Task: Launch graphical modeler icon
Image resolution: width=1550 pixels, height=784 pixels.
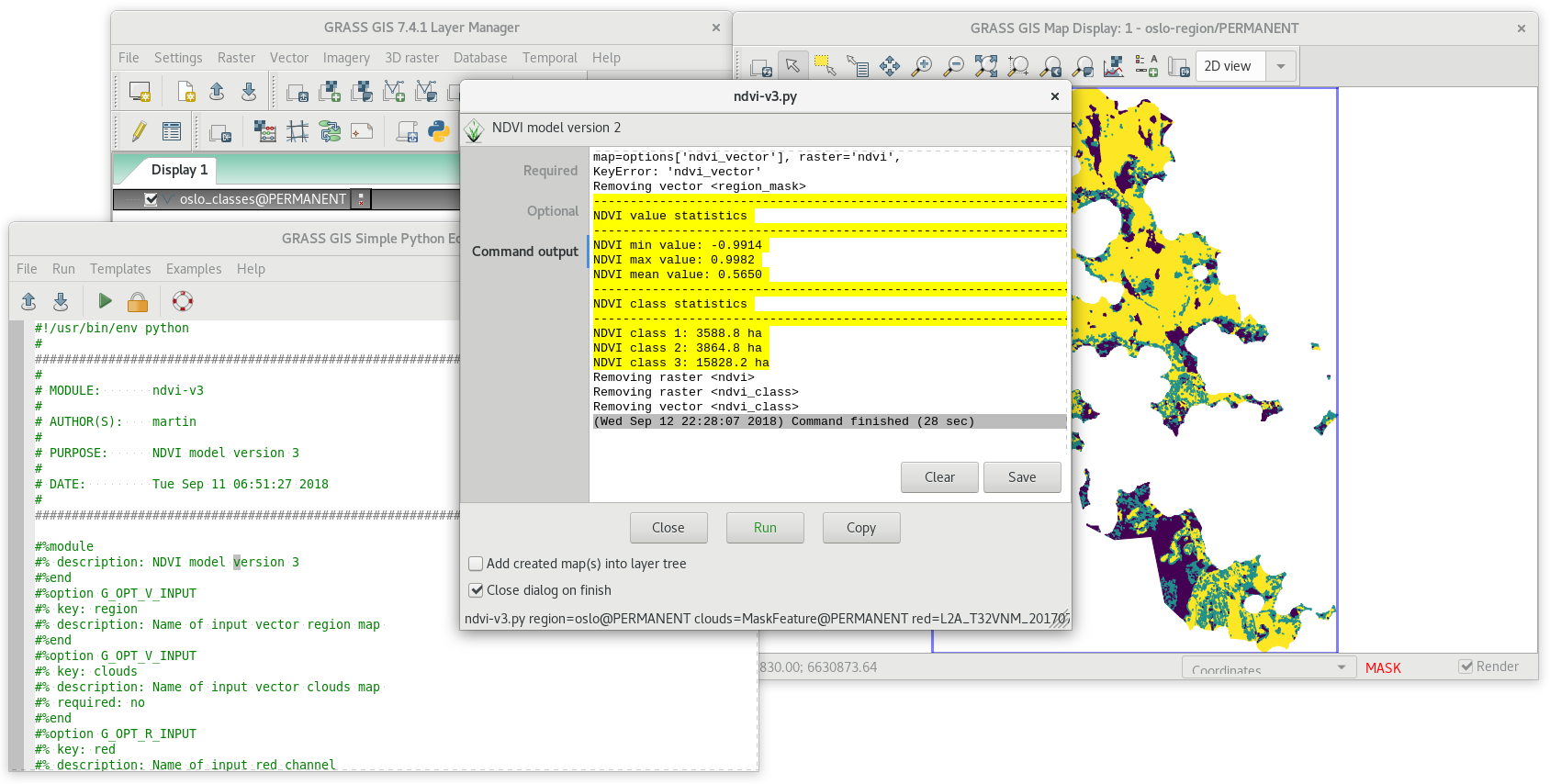Action: tap(330, 131)
